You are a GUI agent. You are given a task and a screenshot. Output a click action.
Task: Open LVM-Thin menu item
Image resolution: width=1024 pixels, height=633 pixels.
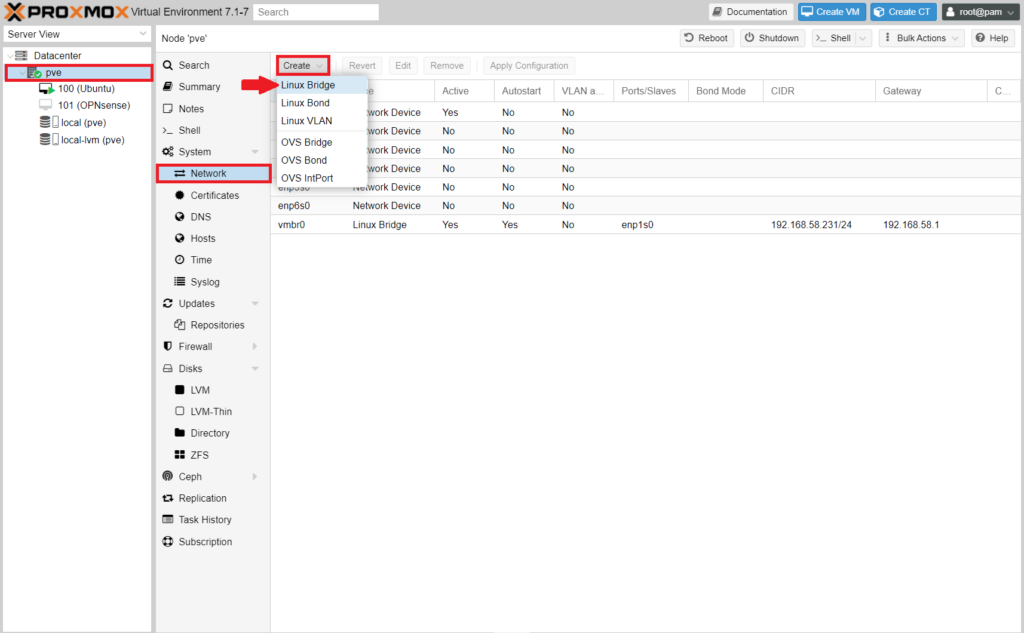tap(213, 412)
